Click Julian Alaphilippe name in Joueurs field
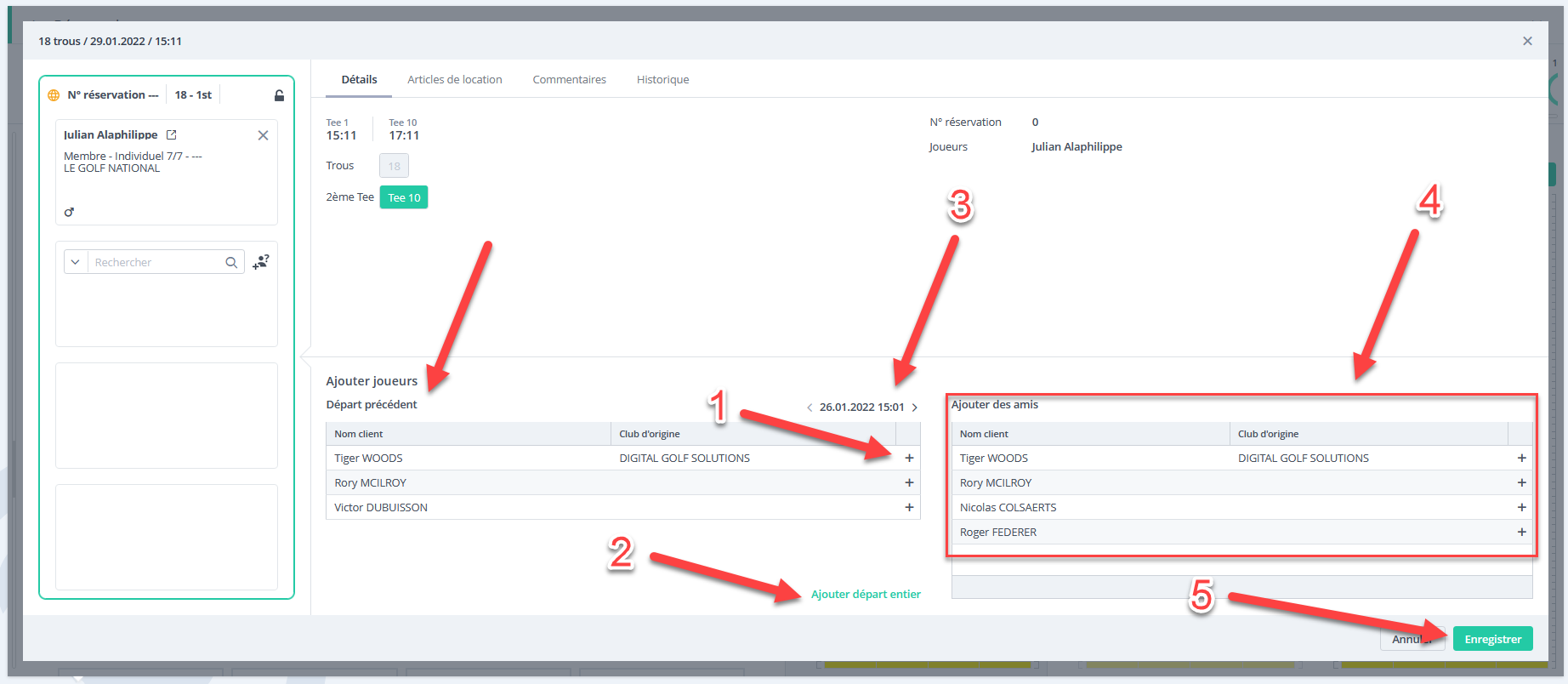The width and height of the screenshot is (1568, 684). pyautogui.click(x=1077, y=146)
